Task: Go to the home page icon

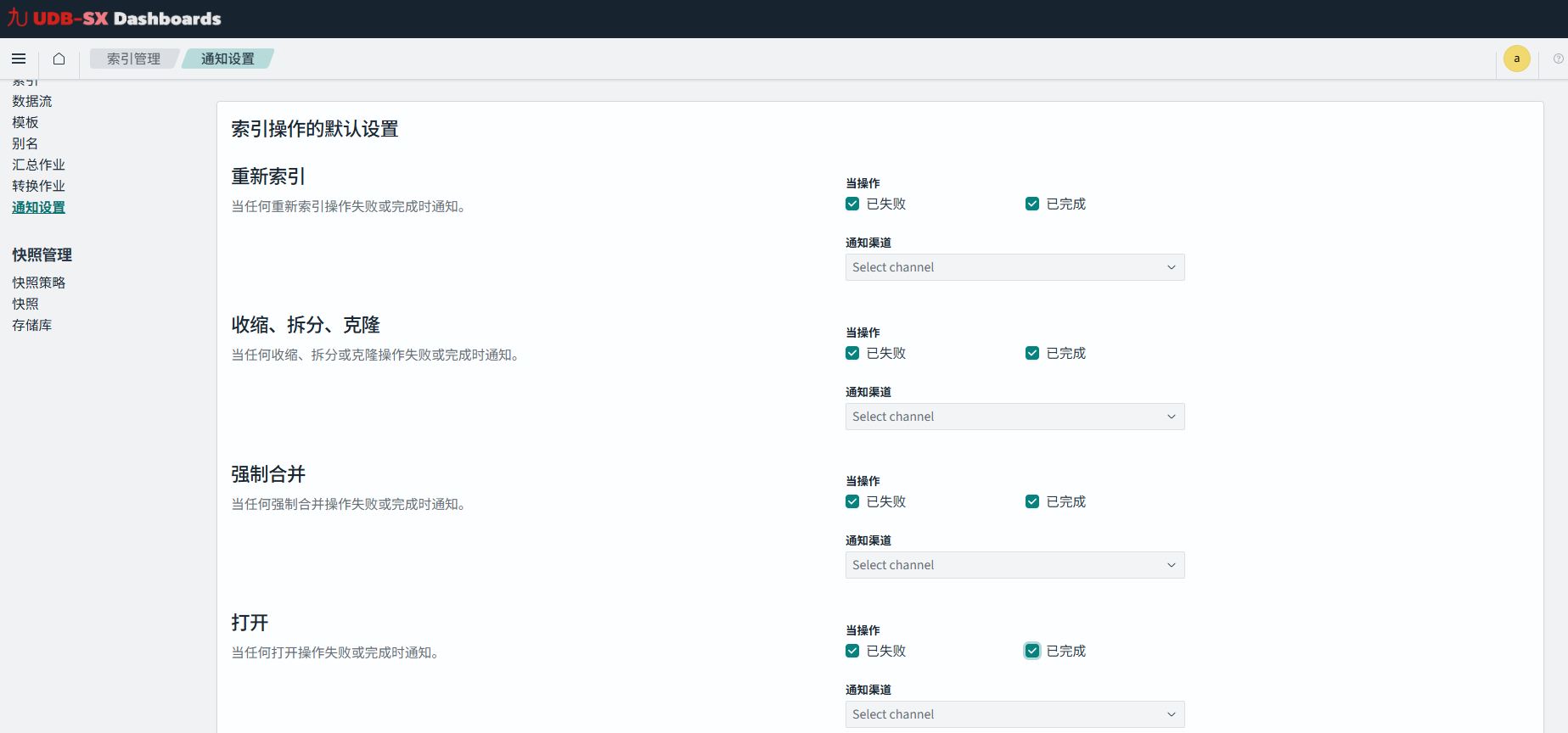Action: [x=59, y=59]
